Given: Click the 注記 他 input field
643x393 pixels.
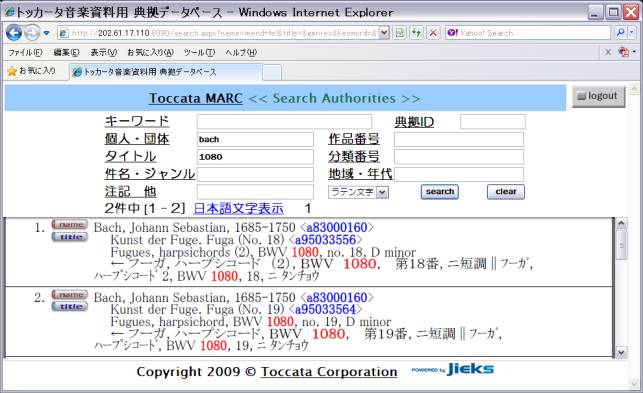Looking at the screenshot, I should coord(255,192).
